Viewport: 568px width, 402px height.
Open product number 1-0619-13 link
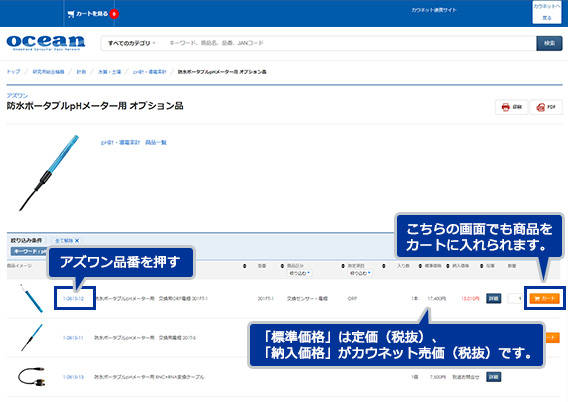(73, 377)
